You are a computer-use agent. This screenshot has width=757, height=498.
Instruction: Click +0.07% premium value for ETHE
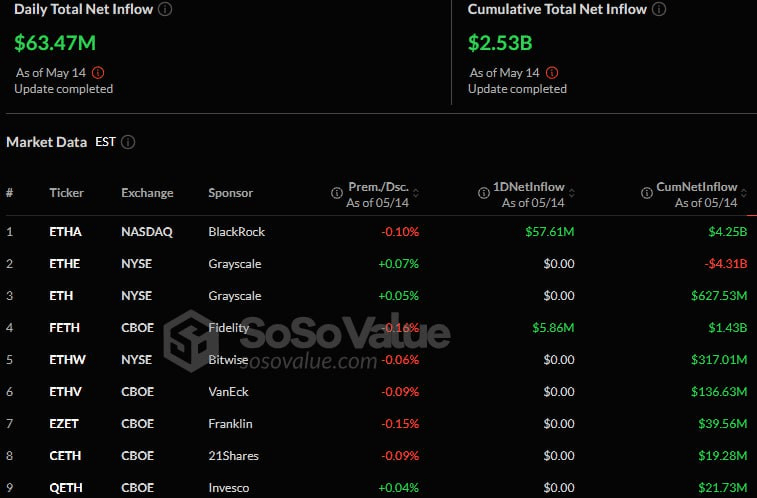click(399, 264)
